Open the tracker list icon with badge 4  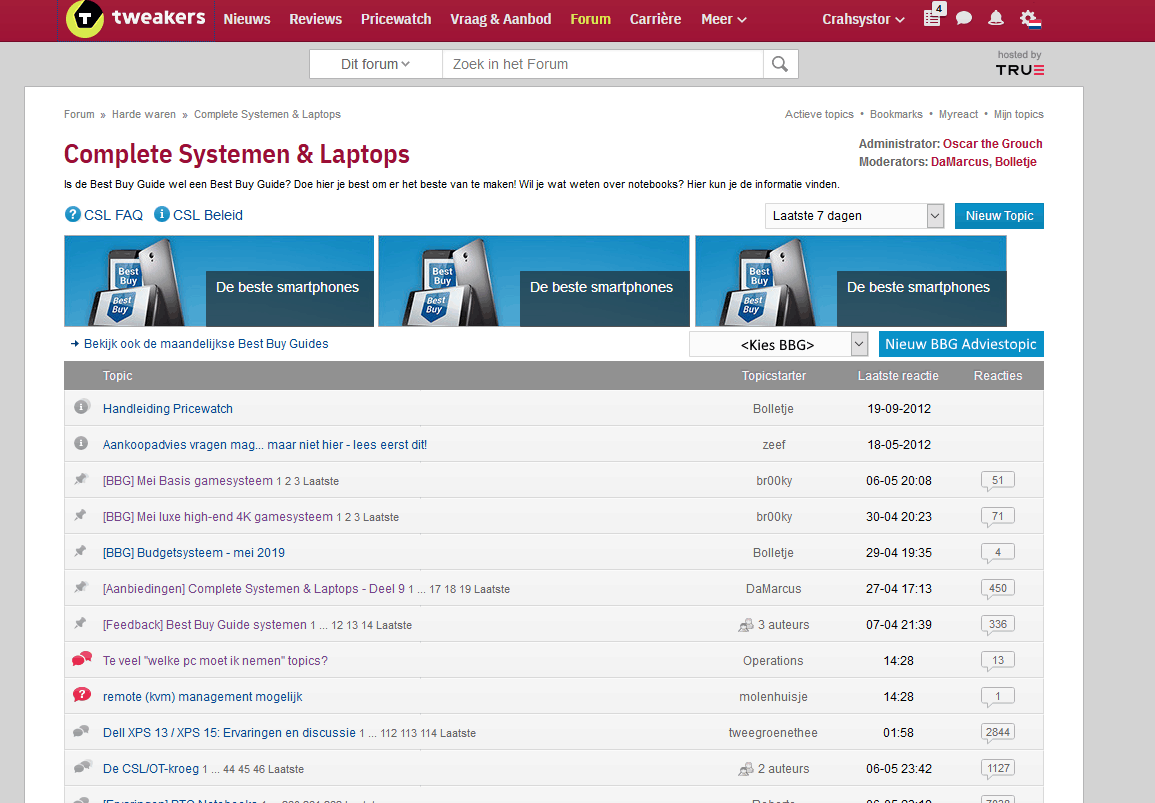pos(933,16)
